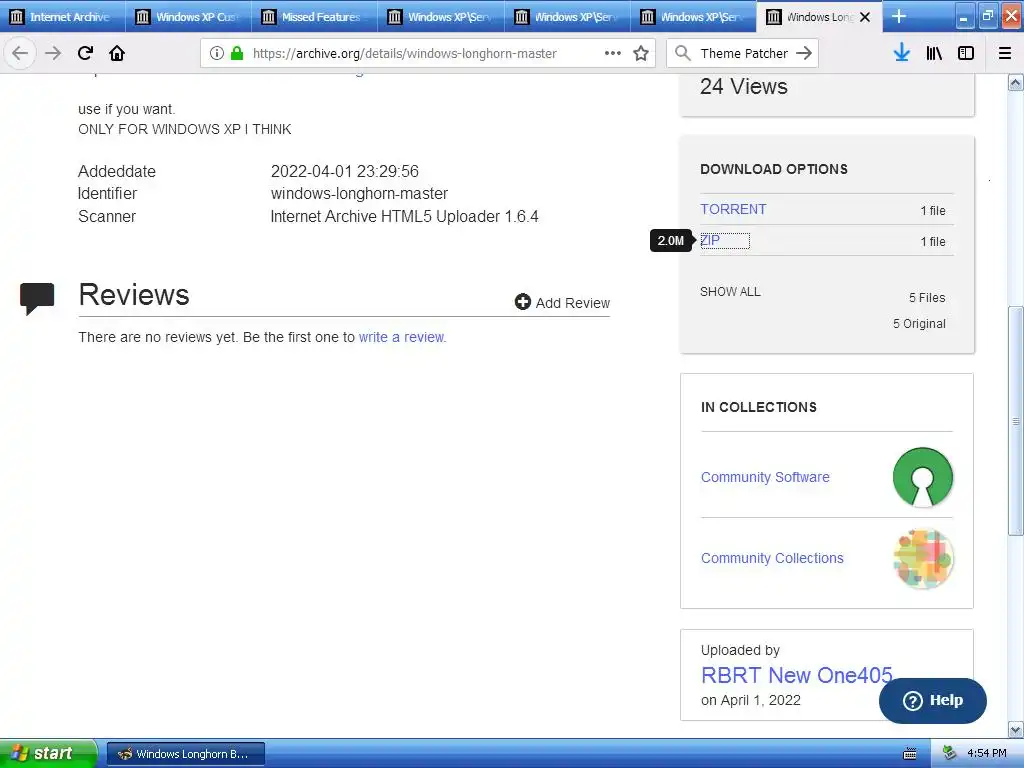Click the green padlock security icon
1024x768 pixels.
pos(237,53)
